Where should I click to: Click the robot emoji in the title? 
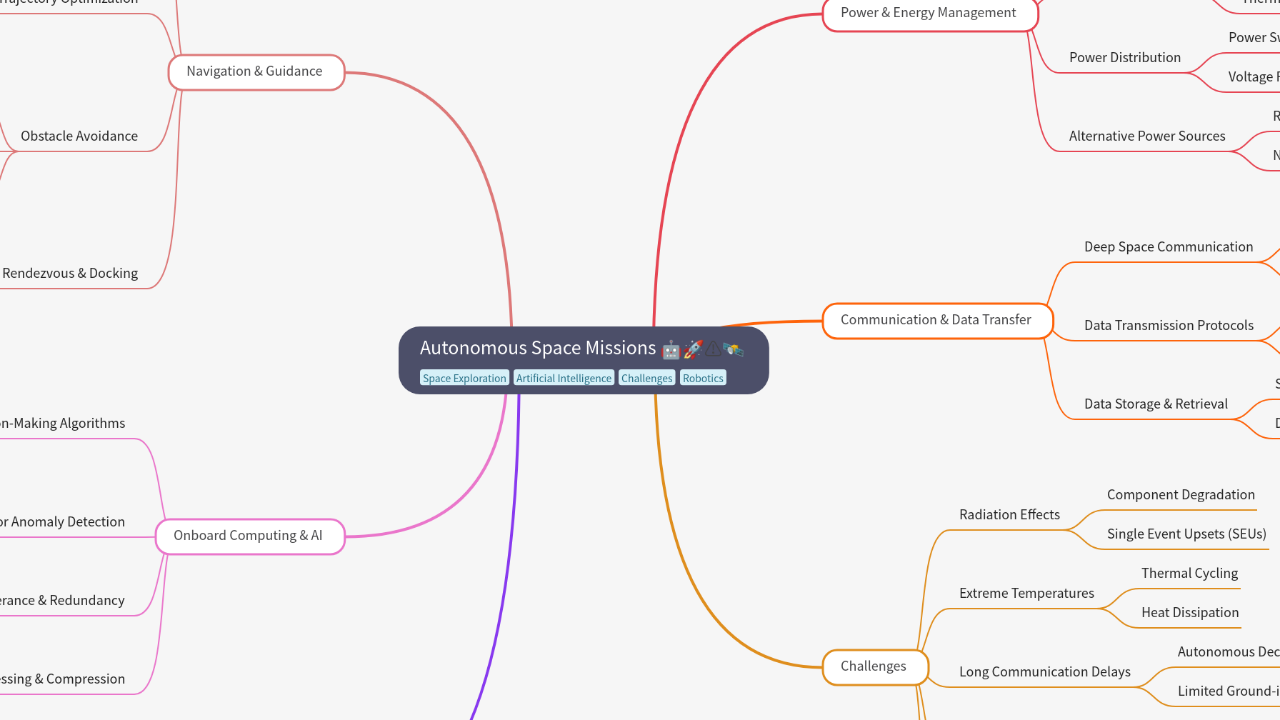(x=671, y=349)
